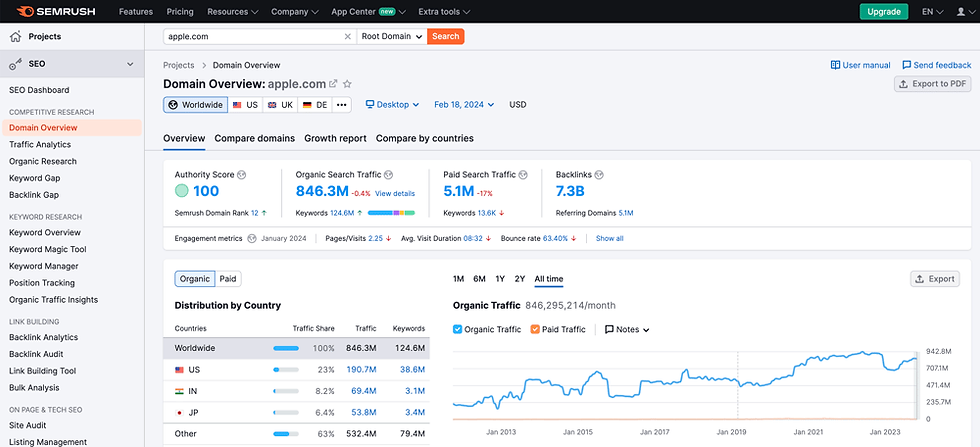This screenshot has width=980, height=447.
Task: Clear the search field with X icon
Action: pyautogui.click(x=347, y=36)
